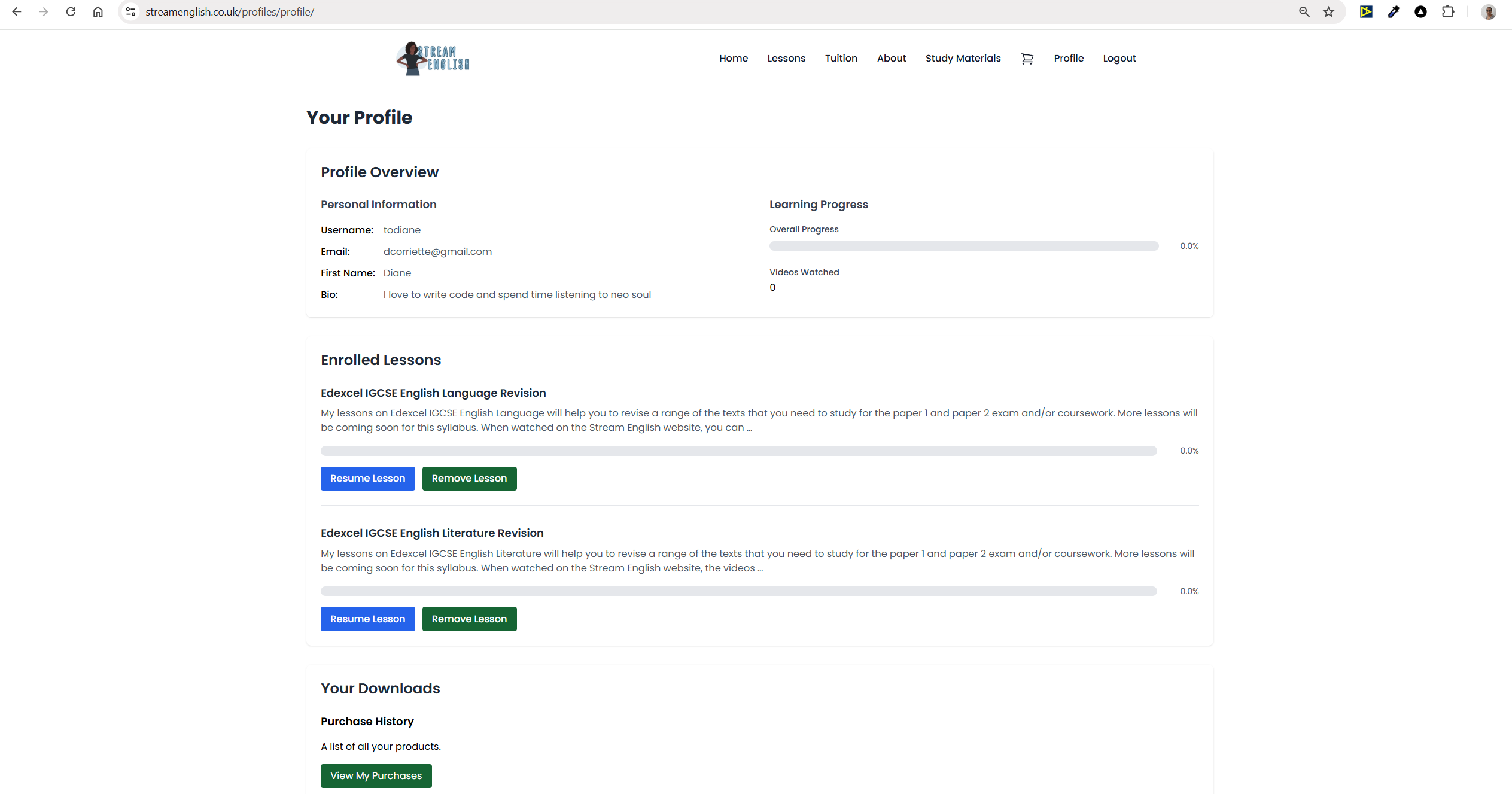Resume the English Language Revision lesson
This screenshot has height=794, width=1512.
tap(367, 479)
